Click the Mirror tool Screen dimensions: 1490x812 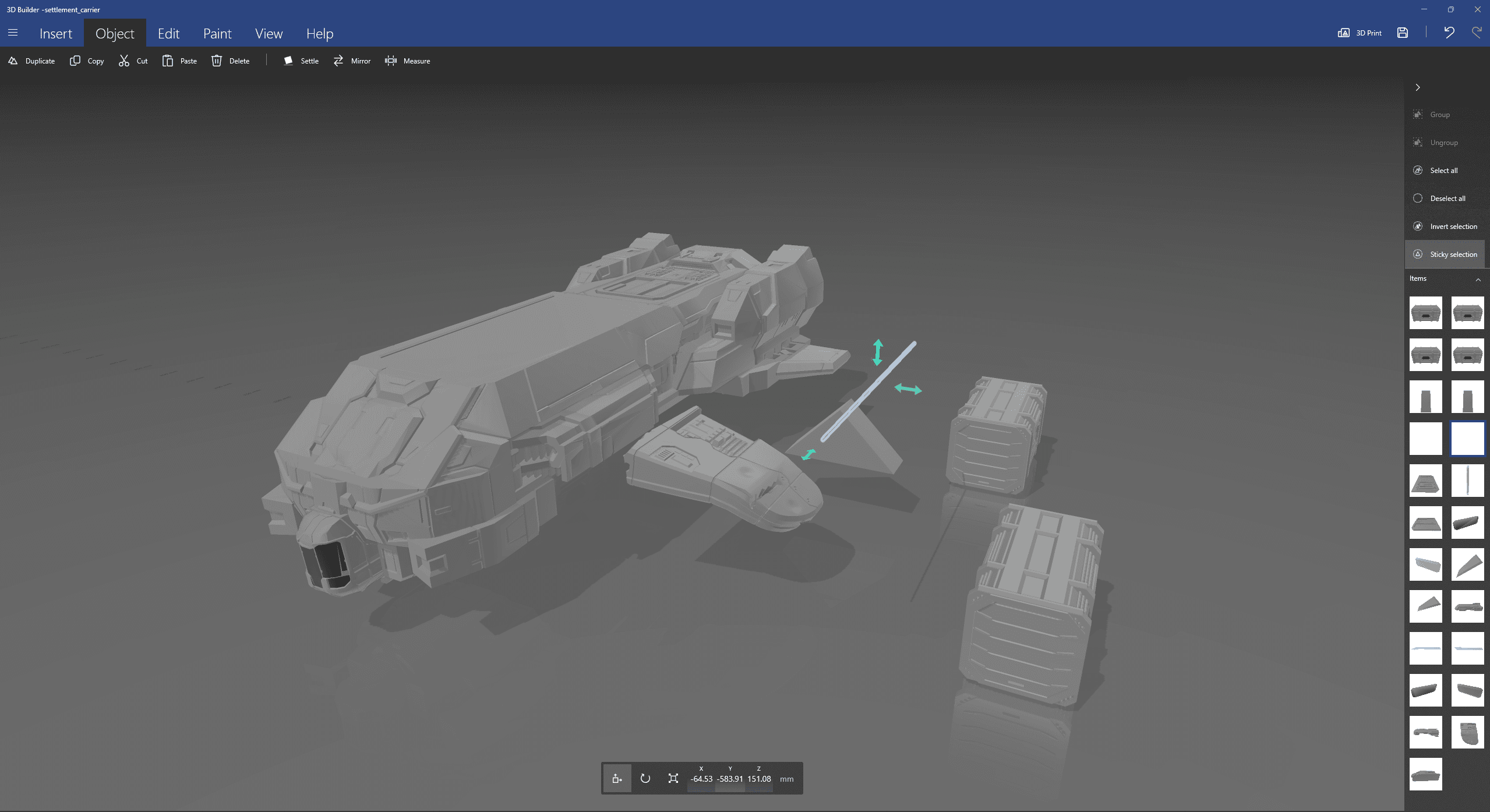tap(351, 61)
